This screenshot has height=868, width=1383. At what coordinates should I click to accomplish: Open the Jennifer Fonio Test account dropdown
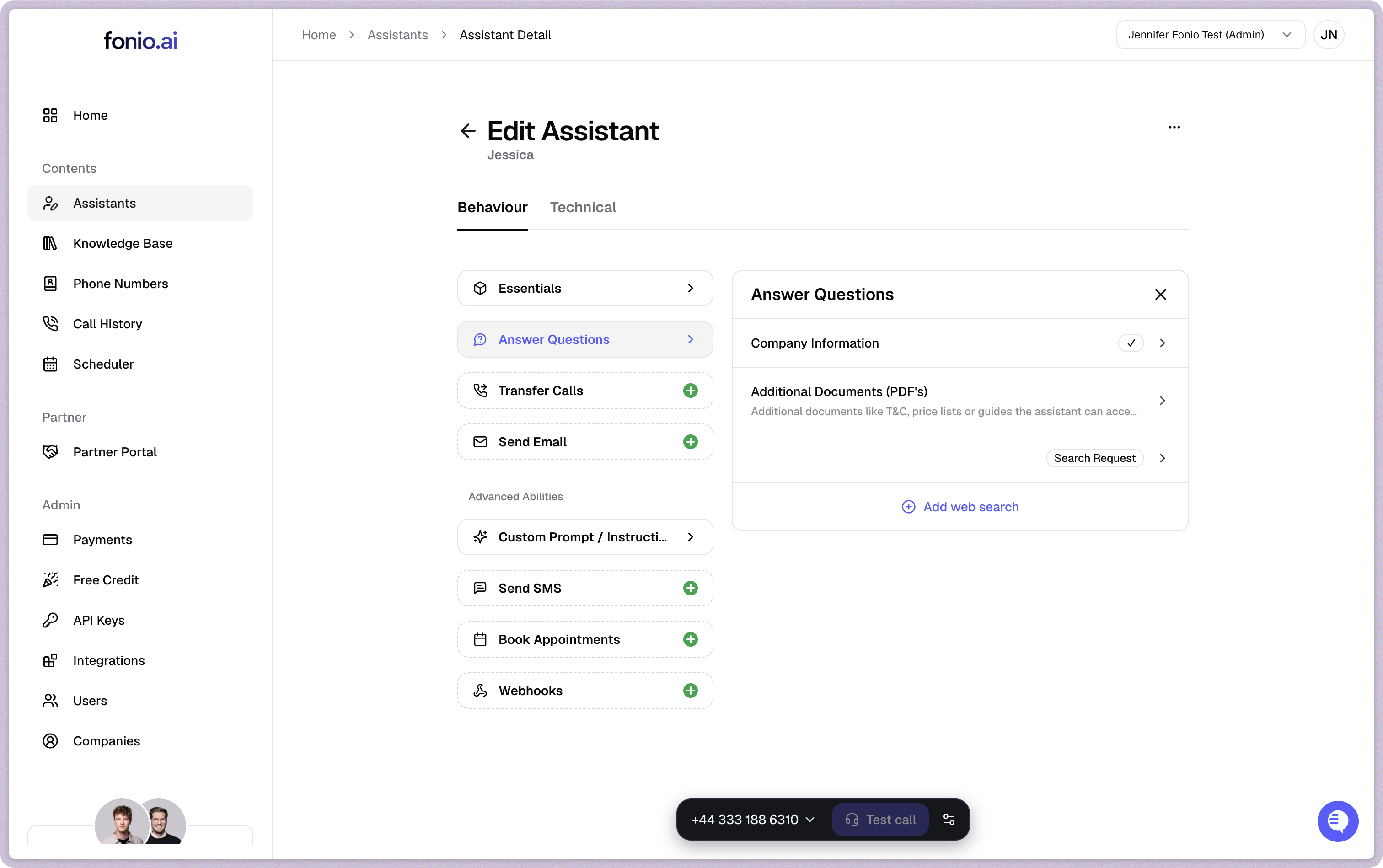click(1210, 35)
